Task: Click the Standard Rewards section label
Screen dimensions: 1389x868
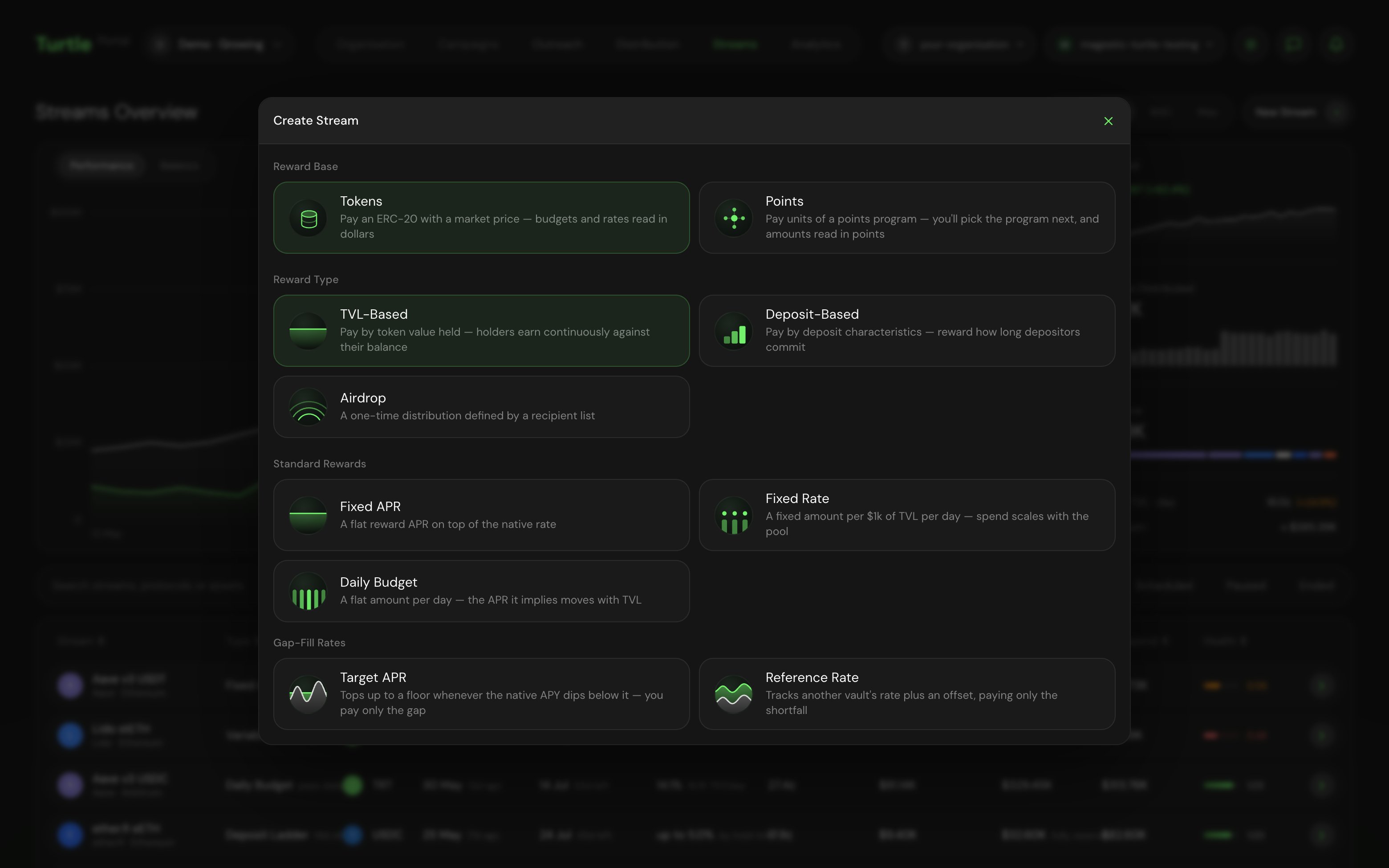Action: (x=320, y=464)
